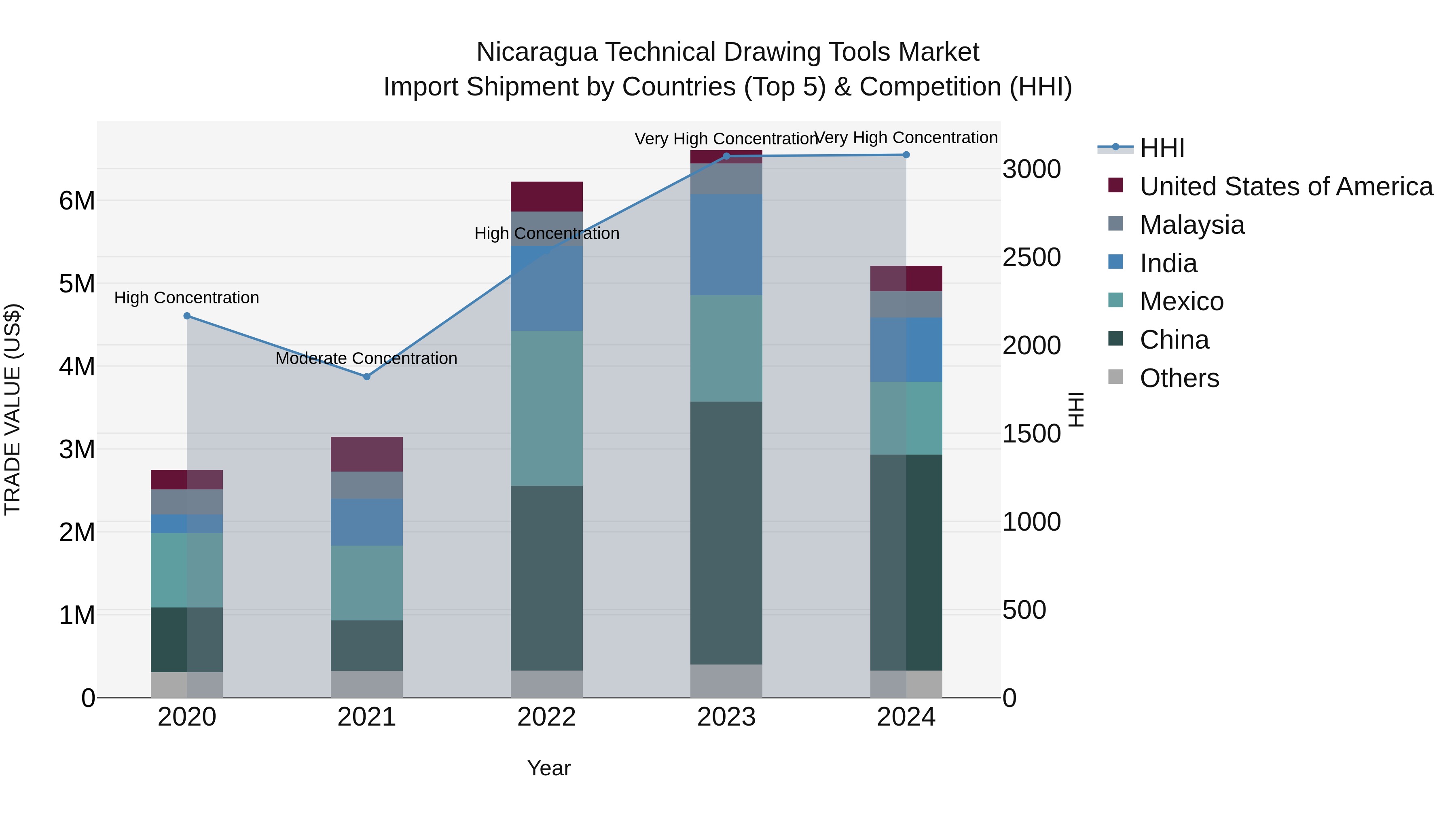Click the China segment in 2023 bar
Screen dimensions: 1456x819
click(726, 533)
